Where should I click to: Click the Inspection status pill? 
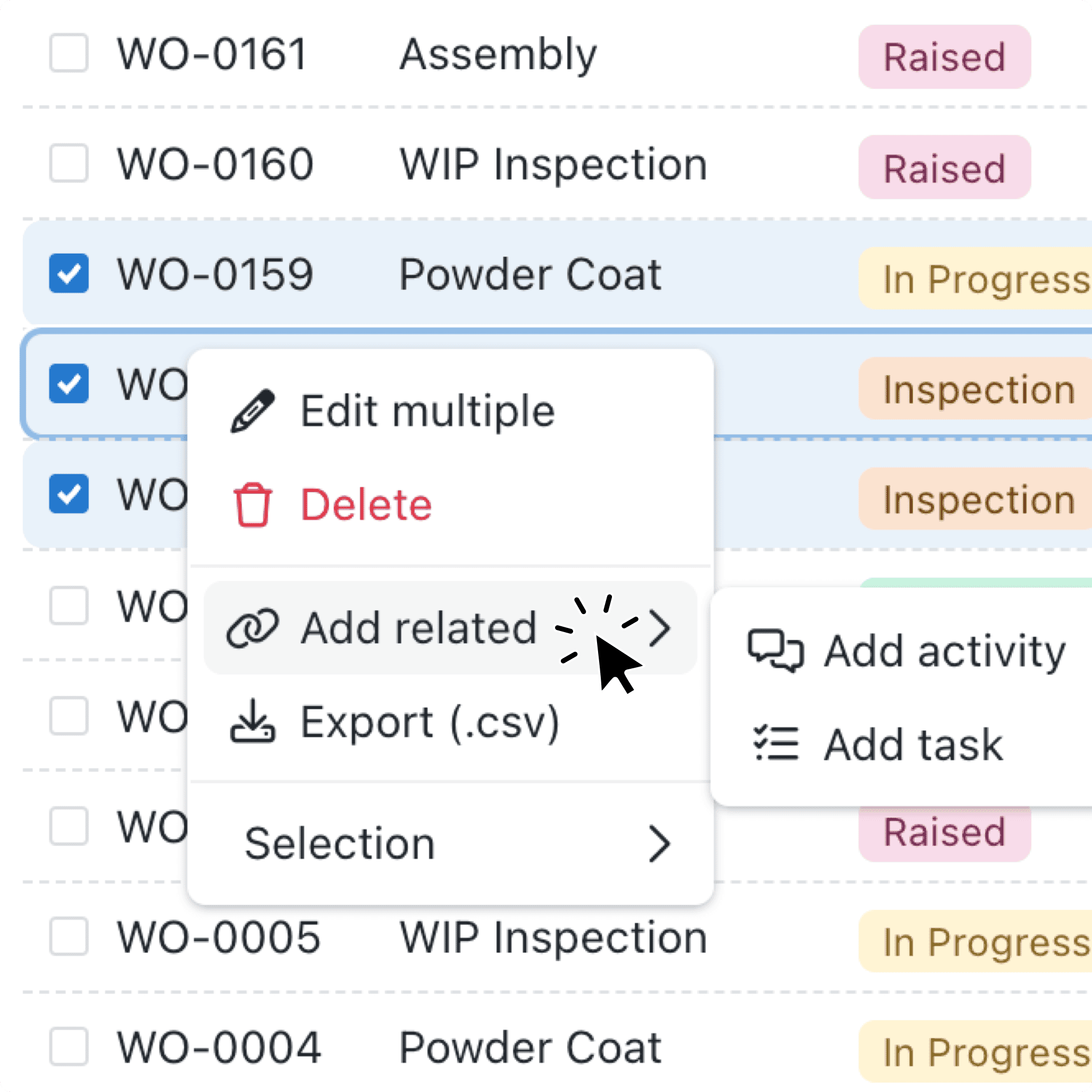[975, 389]
